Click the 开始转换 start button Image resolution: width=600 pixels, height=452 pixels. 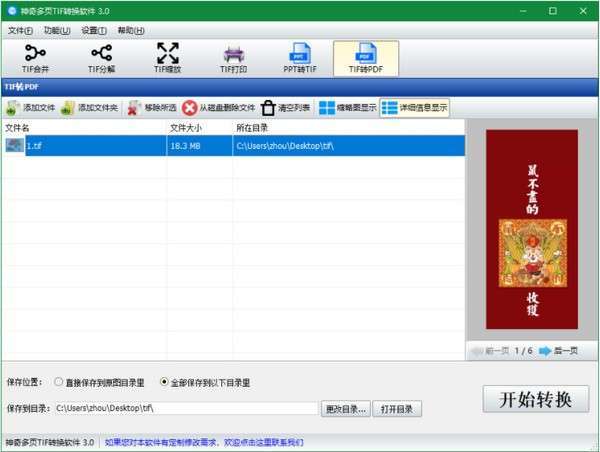point(536,399)
